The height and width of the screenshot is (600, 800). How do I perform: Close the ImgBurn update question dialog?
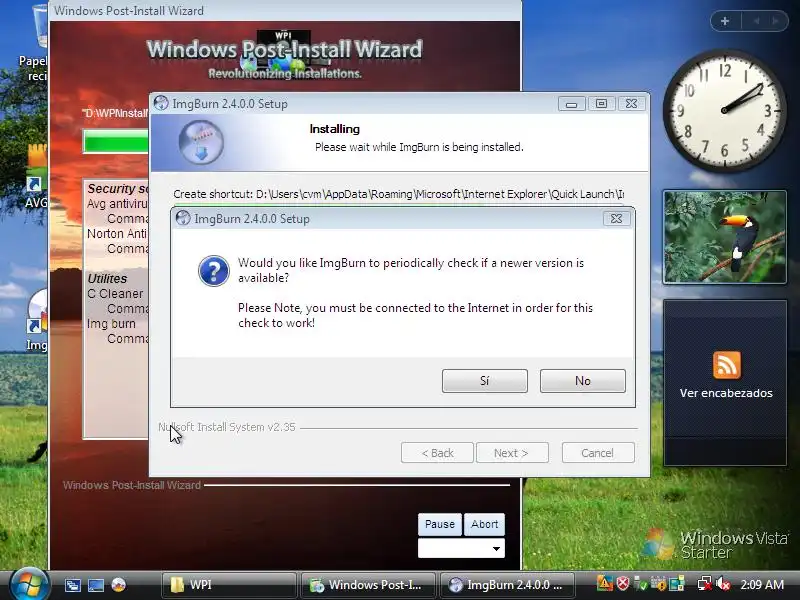click(616, 218)
